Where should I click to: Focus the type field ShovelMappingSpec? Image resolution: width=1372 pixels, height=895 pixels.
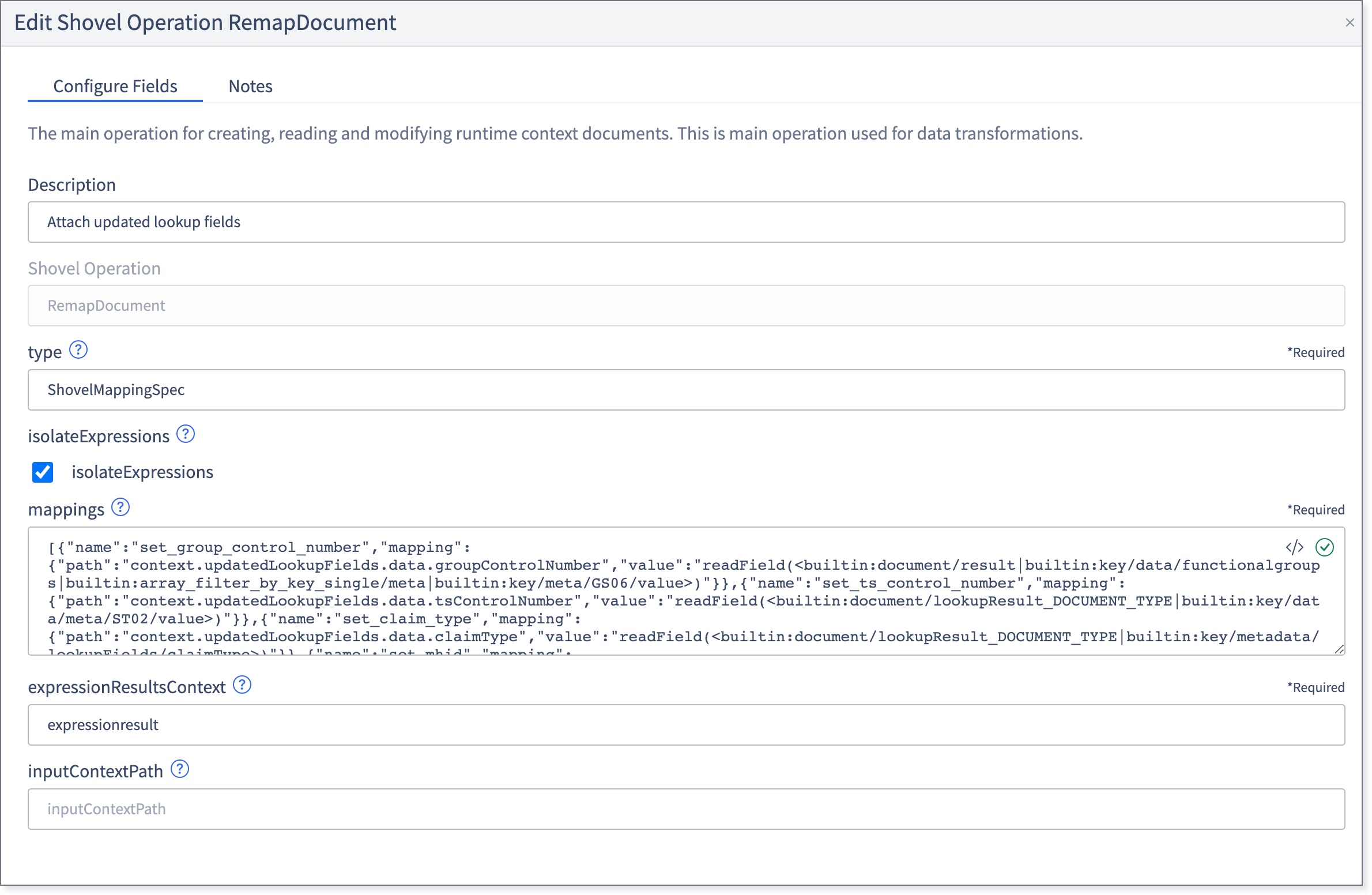click(687, 390)
